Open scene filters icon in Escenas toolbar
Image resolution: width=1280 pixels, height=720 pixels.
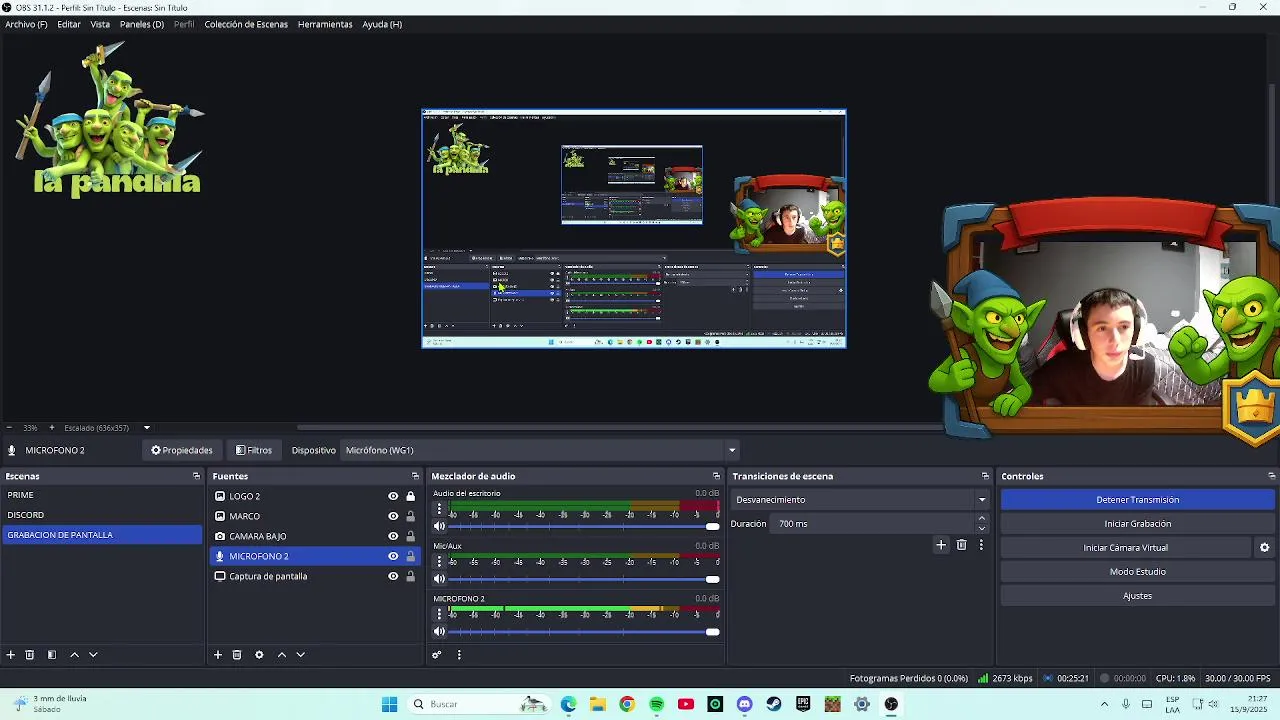(x=52, y=655)
